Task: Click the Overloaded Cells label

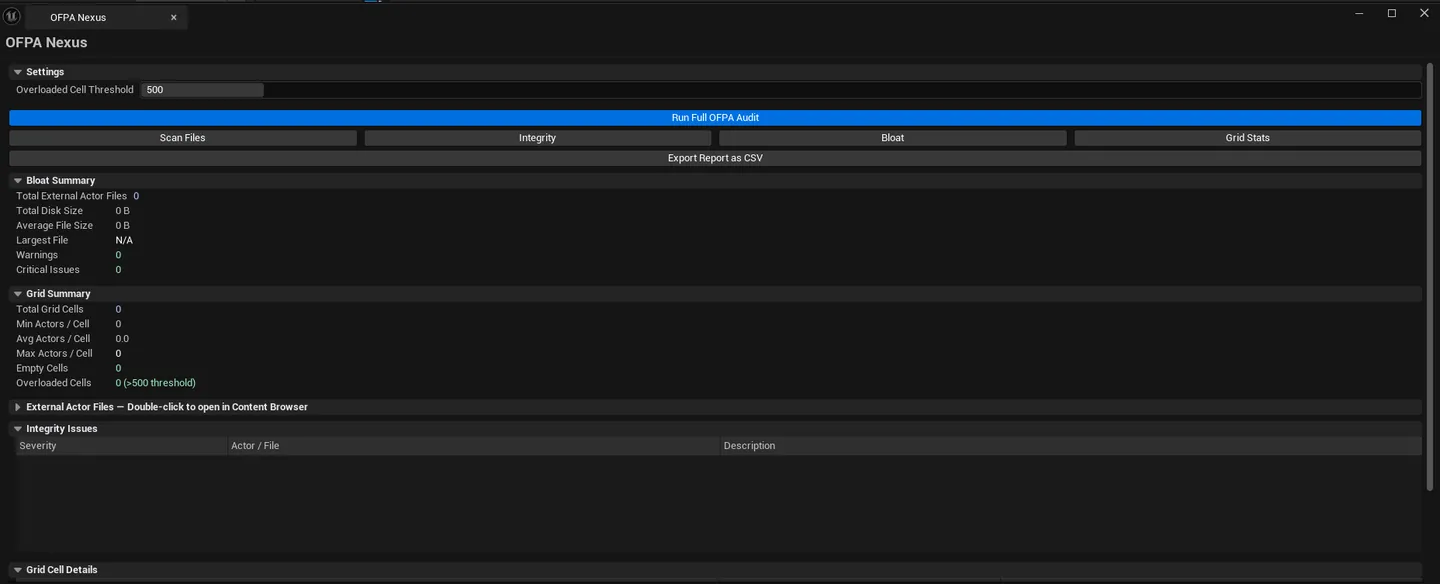Action: (x=54, y=383)
